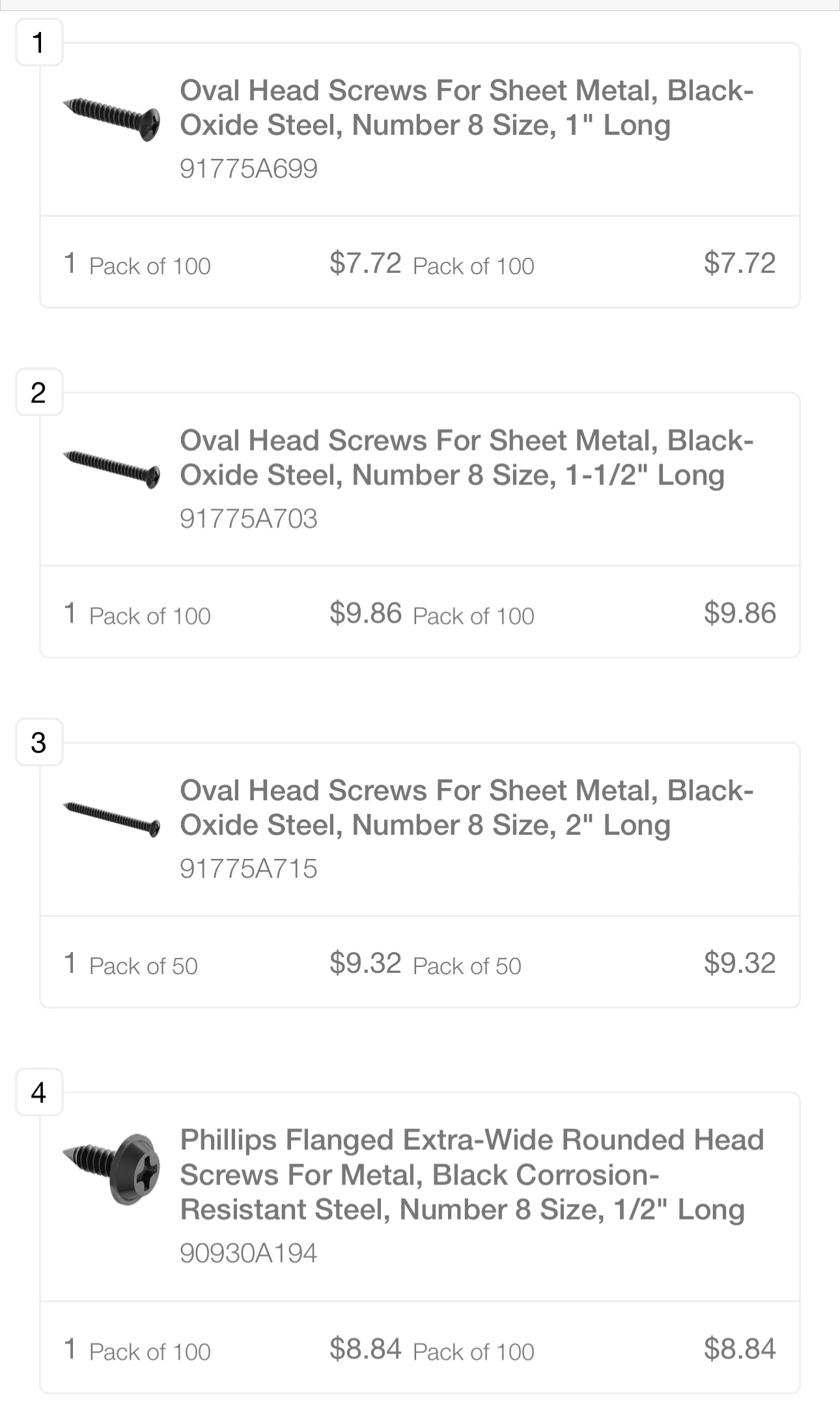Select line number 2 badge
The height and width of the screenshot is (1415, 840).
tap(39, 392)
